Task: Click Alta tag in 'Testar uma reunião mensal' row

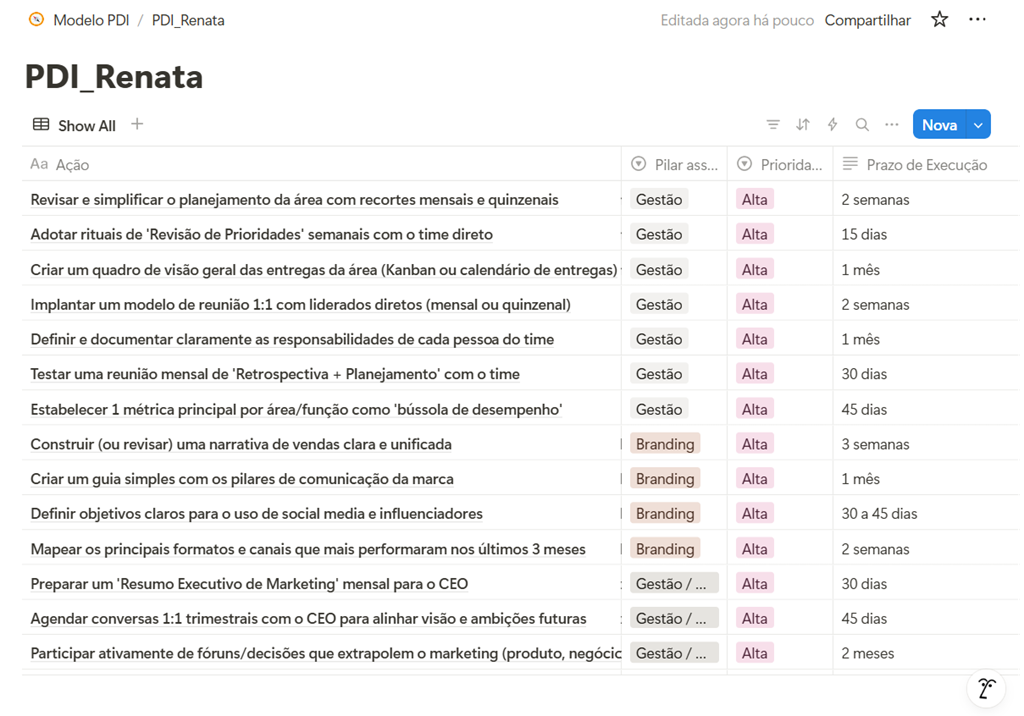Action: pyautogui.click(x=754, y=374)
